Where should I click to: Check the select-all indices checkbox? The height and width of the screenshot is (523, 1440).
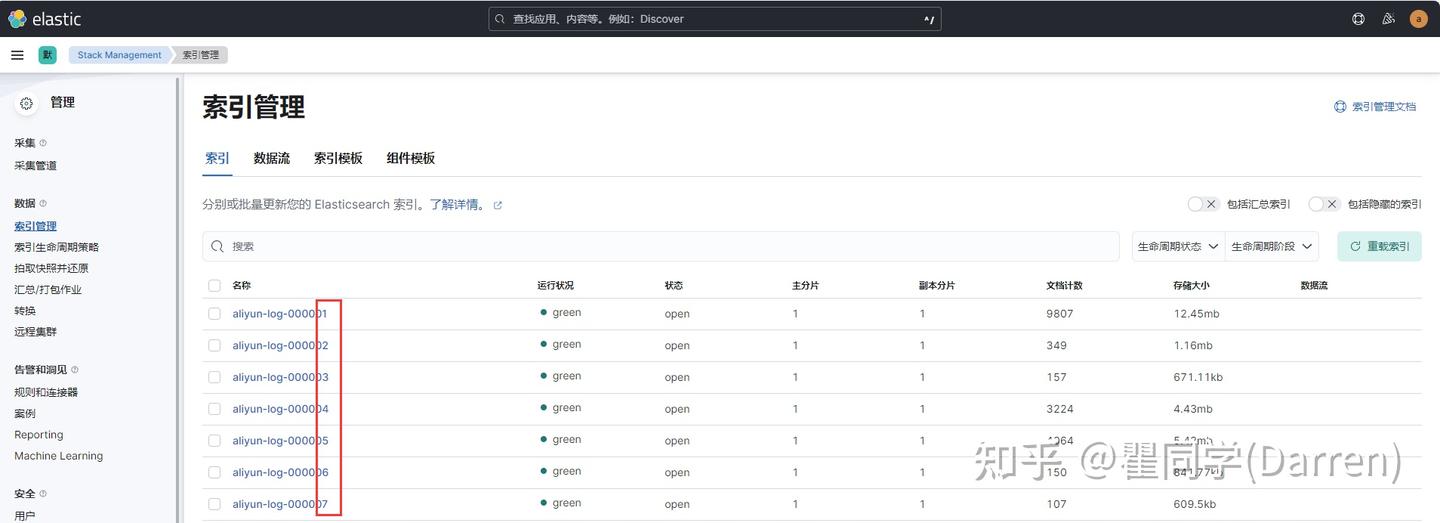point(214,286)
